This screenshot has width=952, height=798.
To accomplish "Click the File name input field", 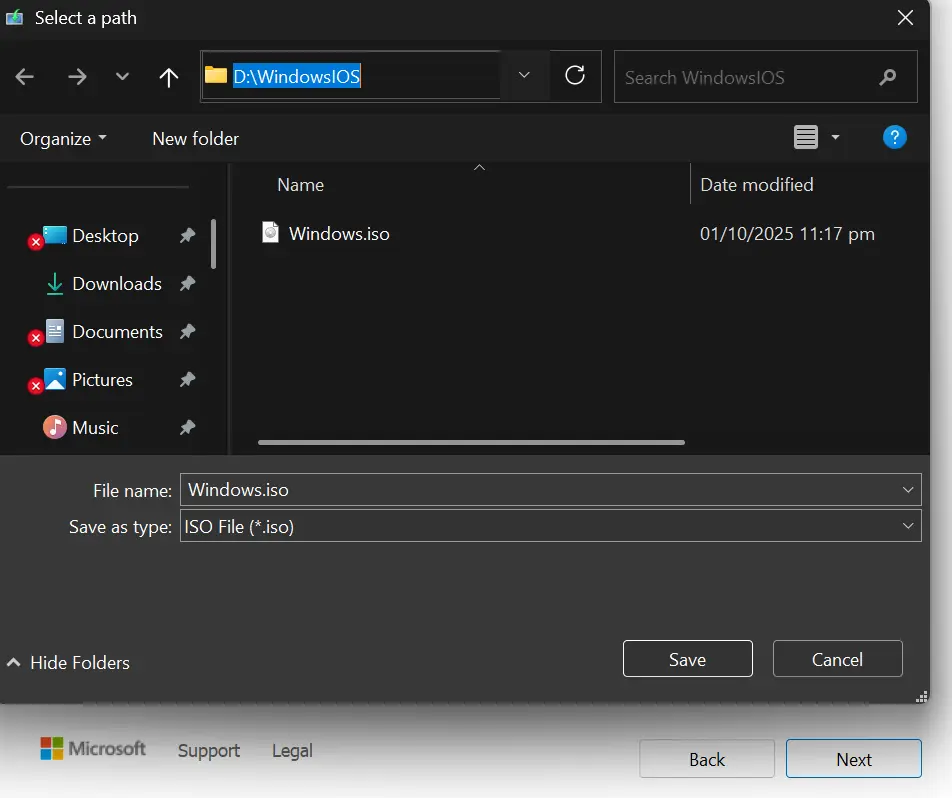I will tap(540, 490).
